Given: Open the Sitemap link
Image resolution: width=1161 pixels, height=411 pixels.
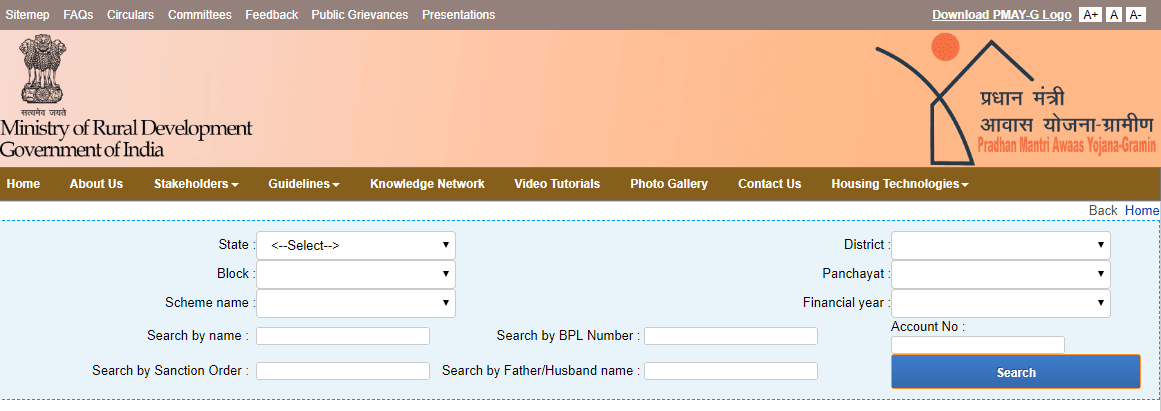Looking at the screenshot, I should (27, 15).
